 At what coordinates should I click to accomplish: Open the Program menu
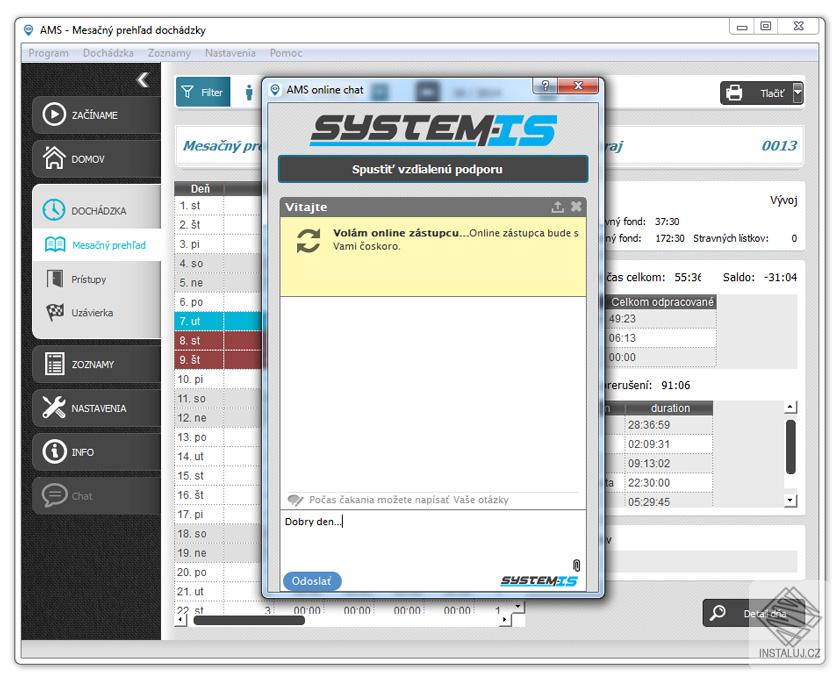[48, 53]
